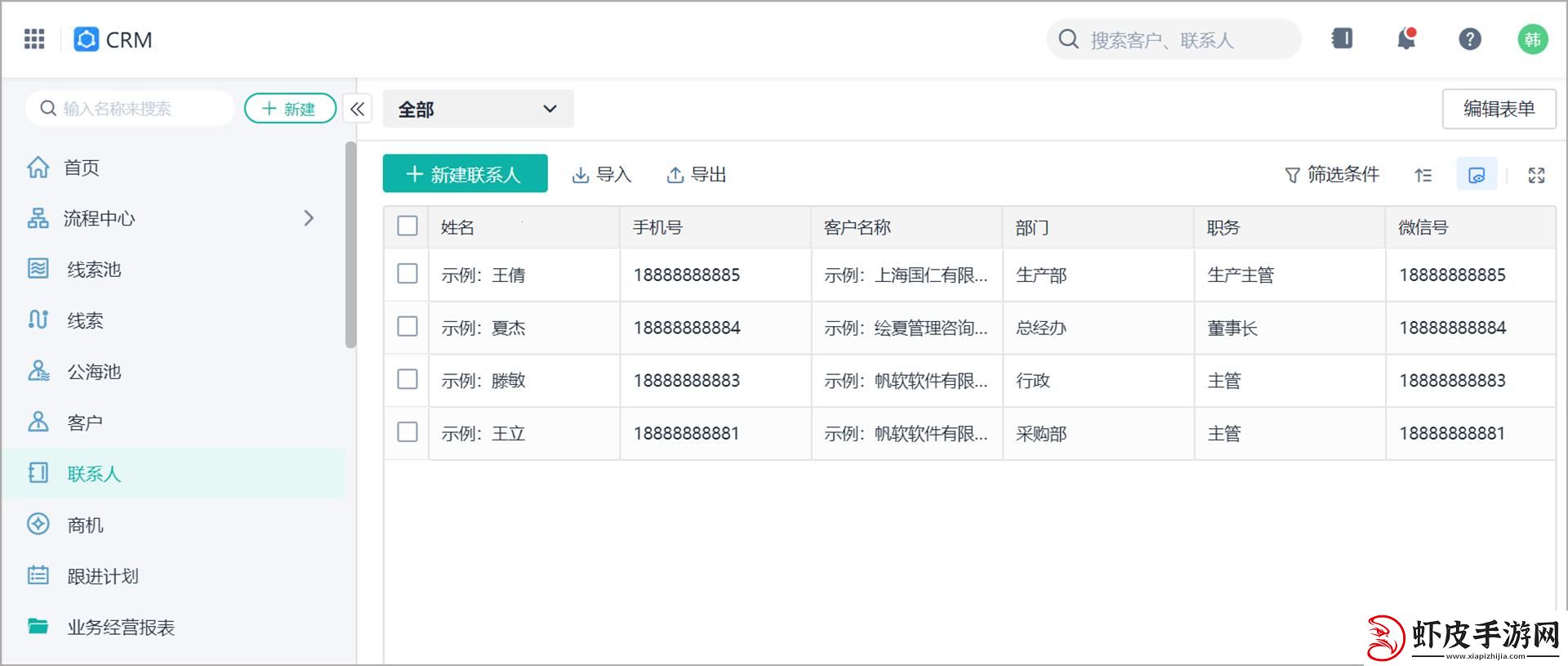The width and height of the screenshot is (1568, 666).
Task: Click the magnifier icon in top search
Action: coord(1068,39)
